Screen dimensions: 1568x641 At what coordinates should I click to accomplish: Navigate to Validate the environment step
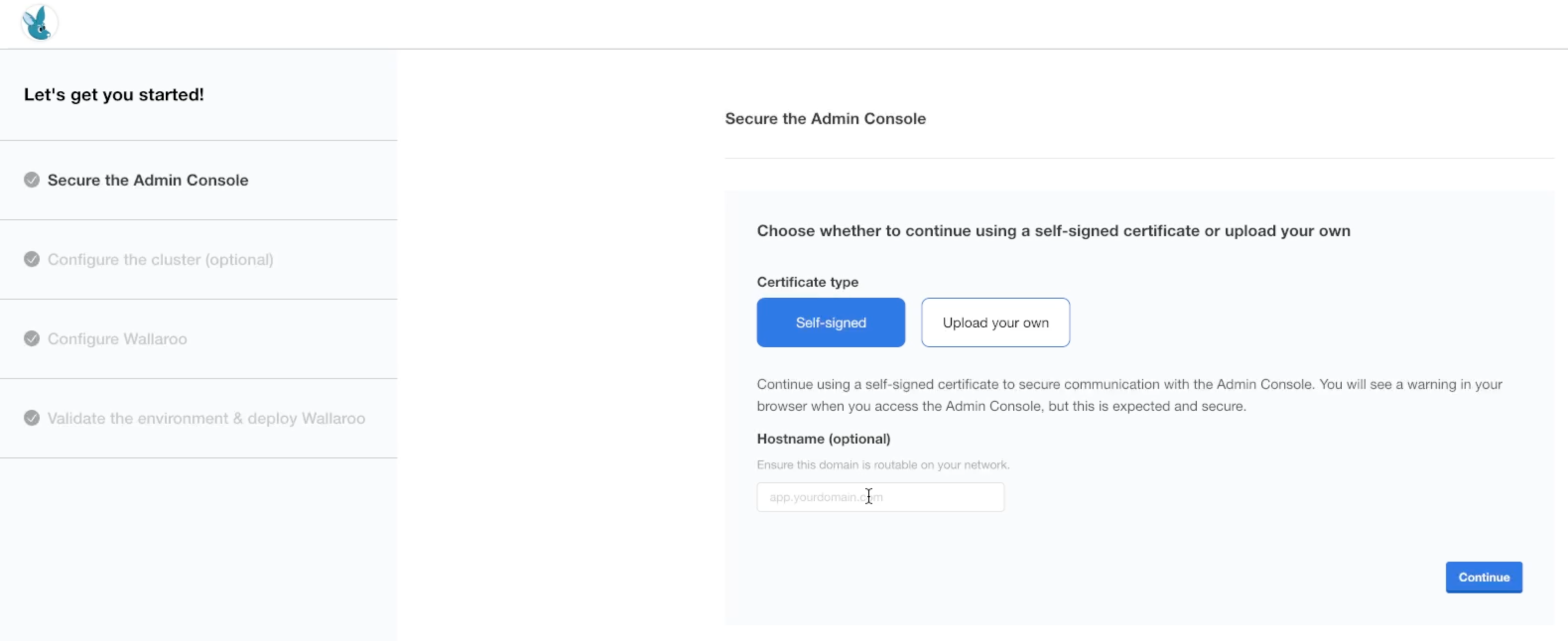(x=206, y=418)
